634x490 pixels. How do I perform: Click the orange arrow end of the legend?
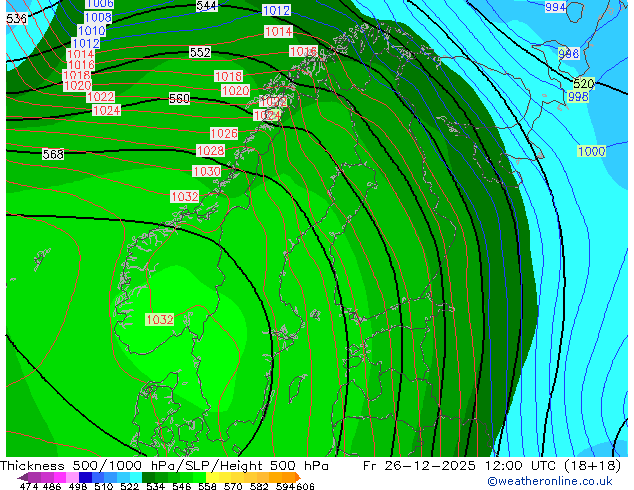[298, 477]
